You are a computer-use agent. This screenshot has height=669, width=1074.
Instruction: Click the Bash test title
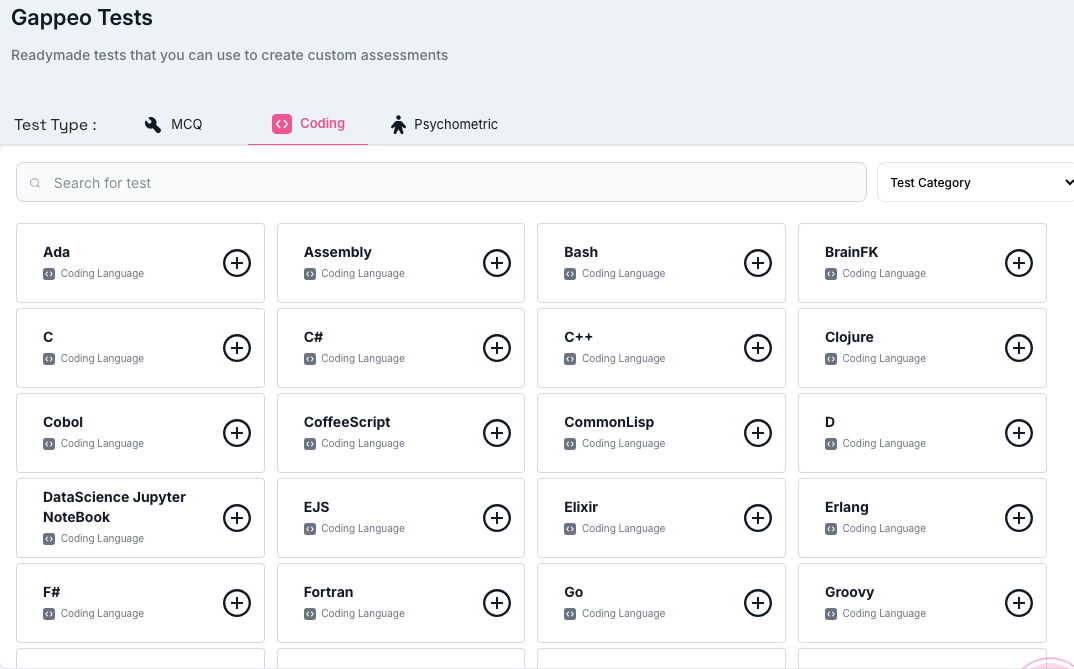pyautogui.click(x=581, y=252)
